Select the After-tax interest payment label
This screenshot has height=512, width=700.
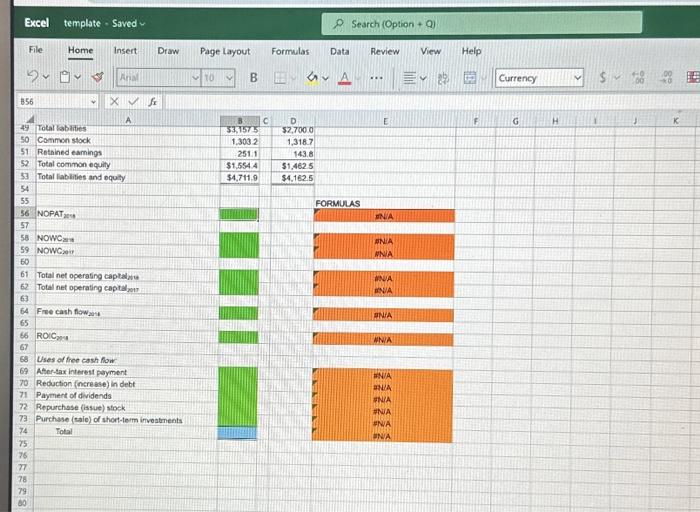tap(81, 372)
